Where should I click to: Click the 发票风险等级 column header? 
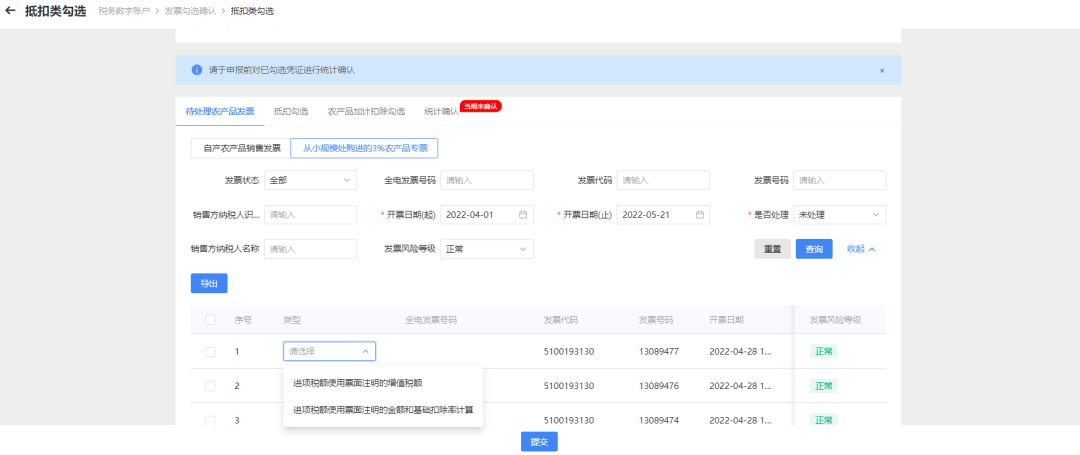(x=835, y=320)
